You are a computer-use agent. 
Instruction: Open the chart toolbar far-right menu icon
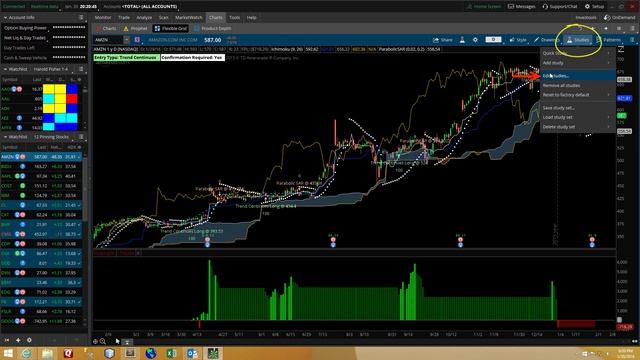632,40
